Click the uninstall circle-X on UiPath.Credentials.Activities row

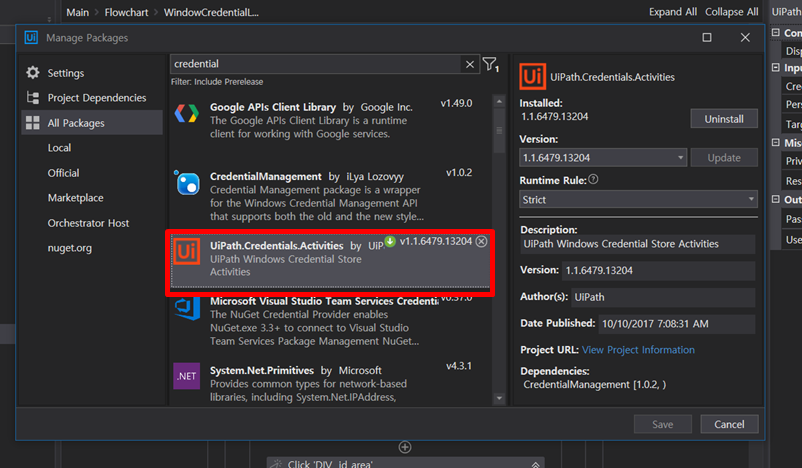pyautogui.click(x=481, y=241)
